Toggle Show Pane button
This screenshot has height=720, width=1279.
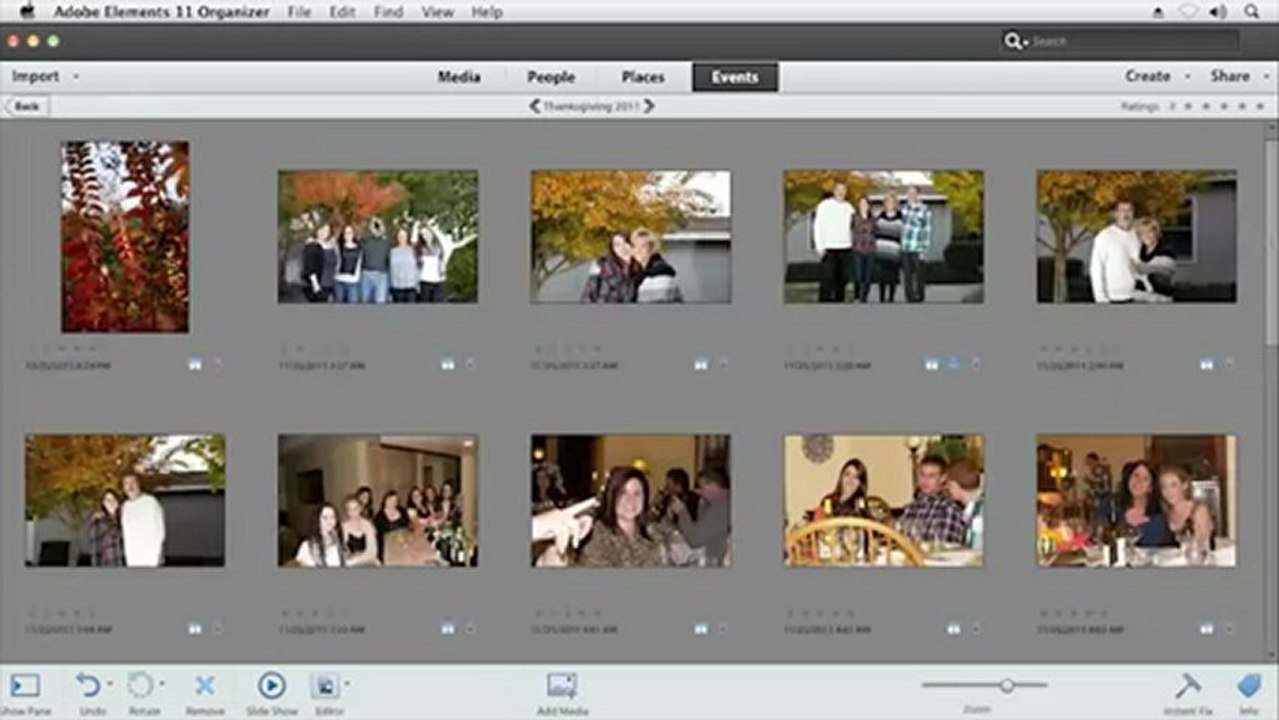coord(25,685)
